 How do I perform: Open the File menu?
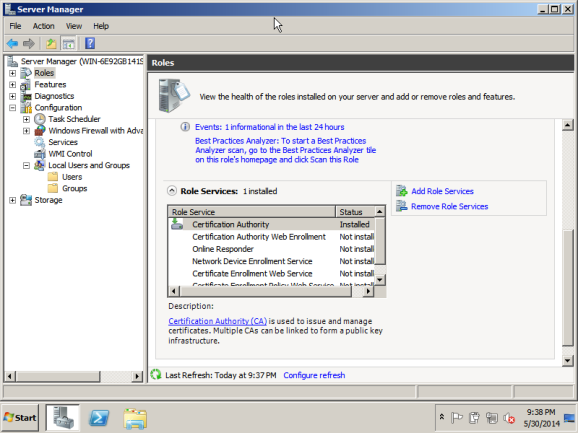tap(15, 26)
